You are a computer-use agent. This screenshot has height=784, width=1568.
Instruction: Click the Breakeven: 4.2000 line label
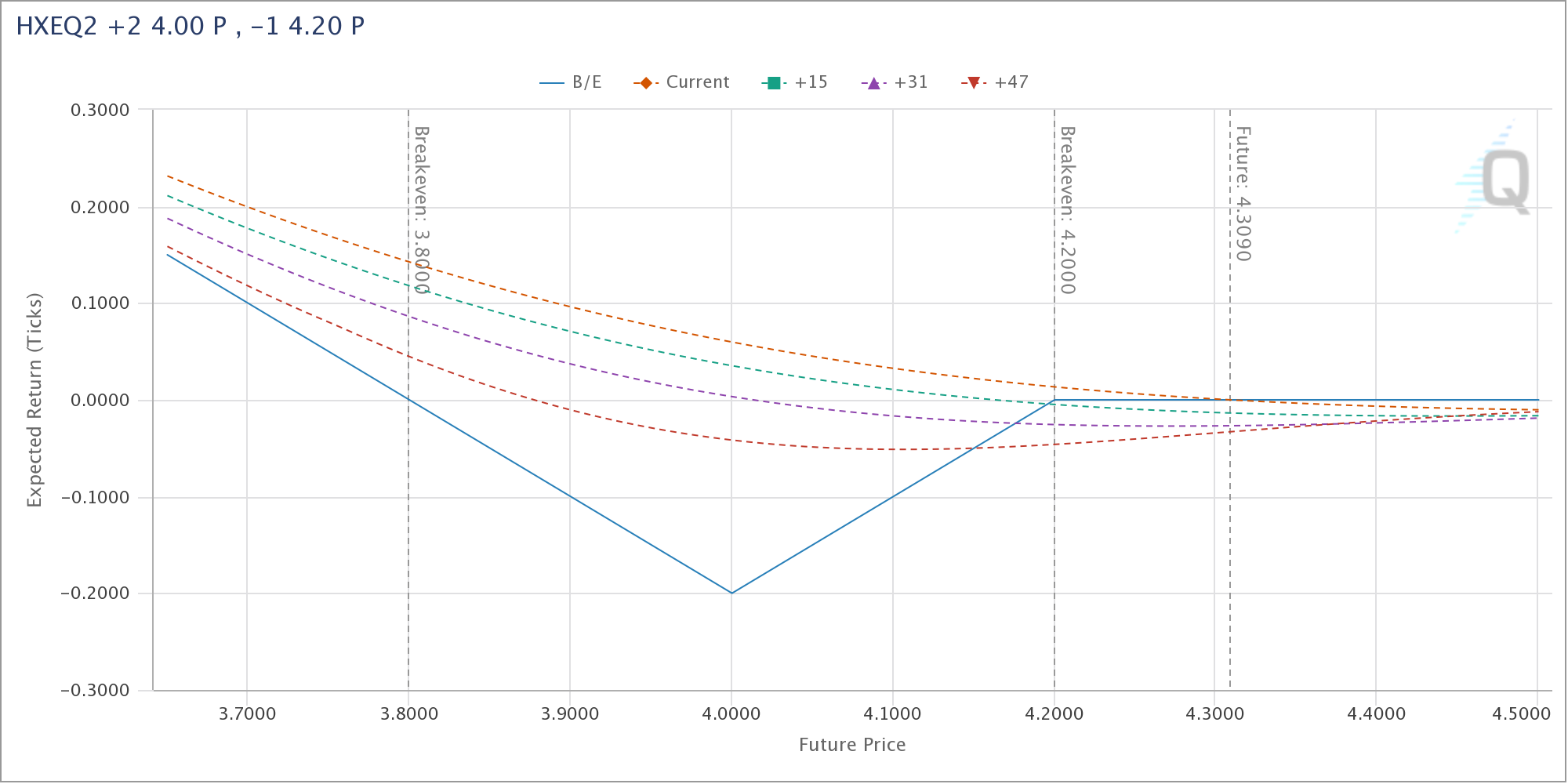click(x=1067, y=210)
